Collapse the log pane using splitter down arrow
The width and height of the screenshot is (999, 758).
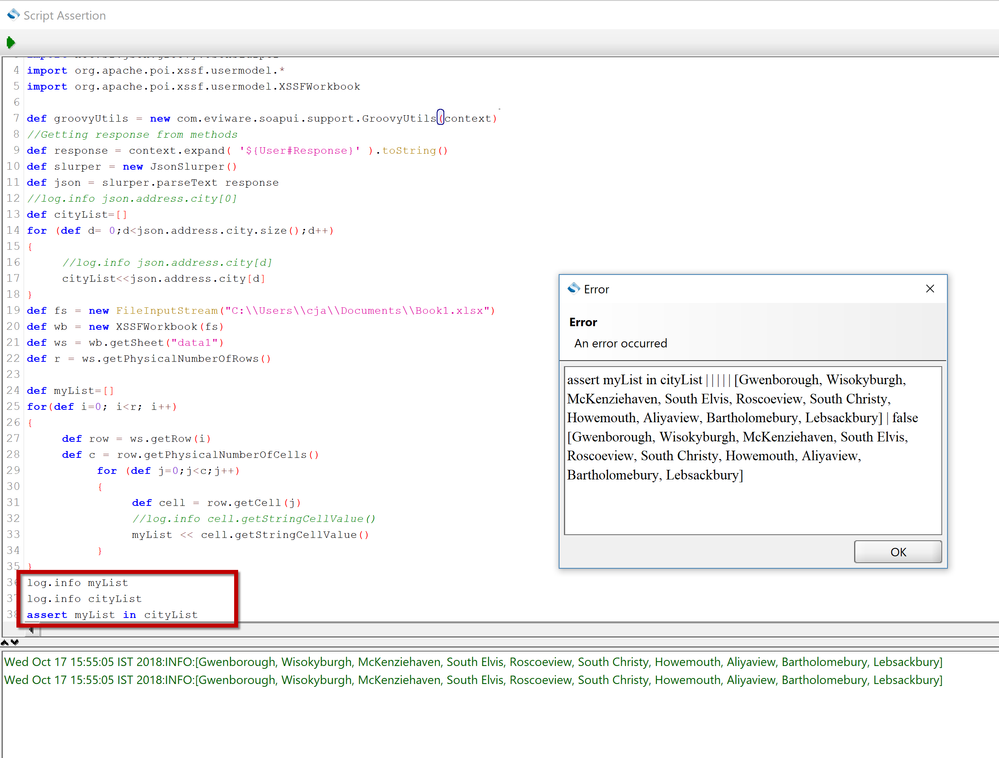14,642
